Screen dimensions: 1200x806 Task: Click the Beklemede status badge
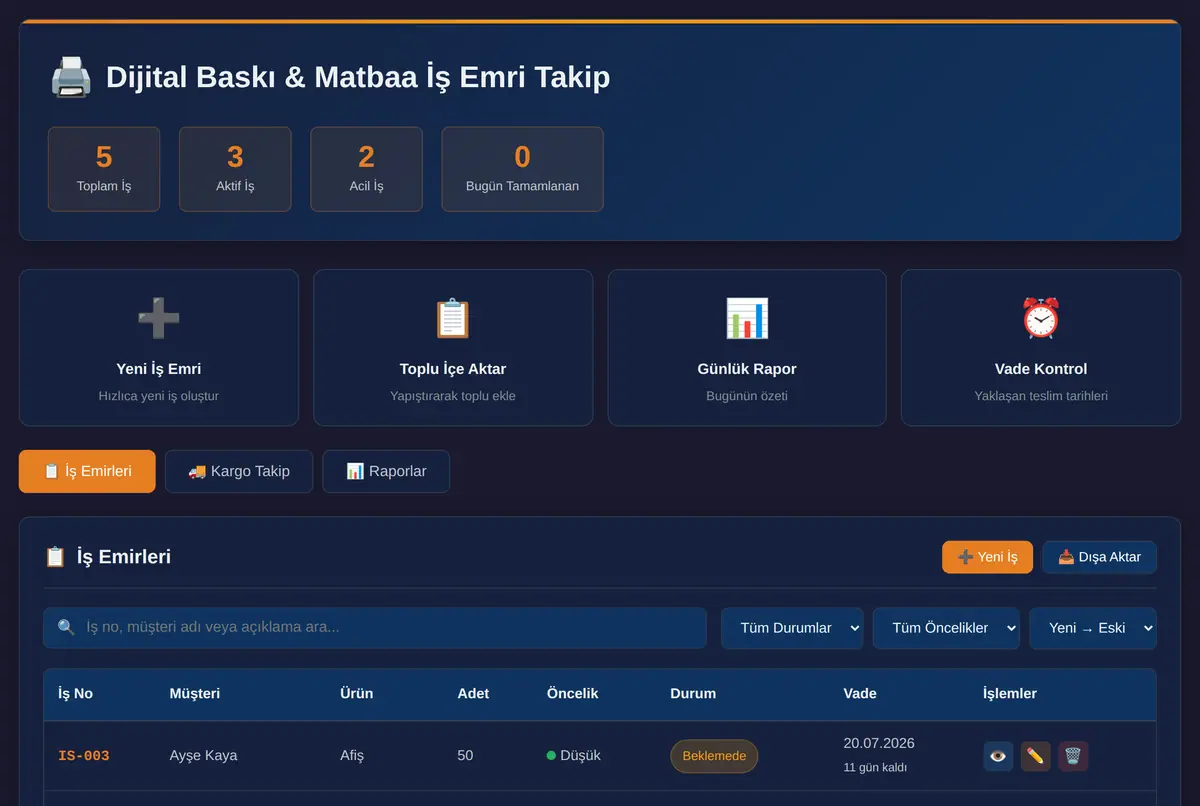tap(714, 756)
